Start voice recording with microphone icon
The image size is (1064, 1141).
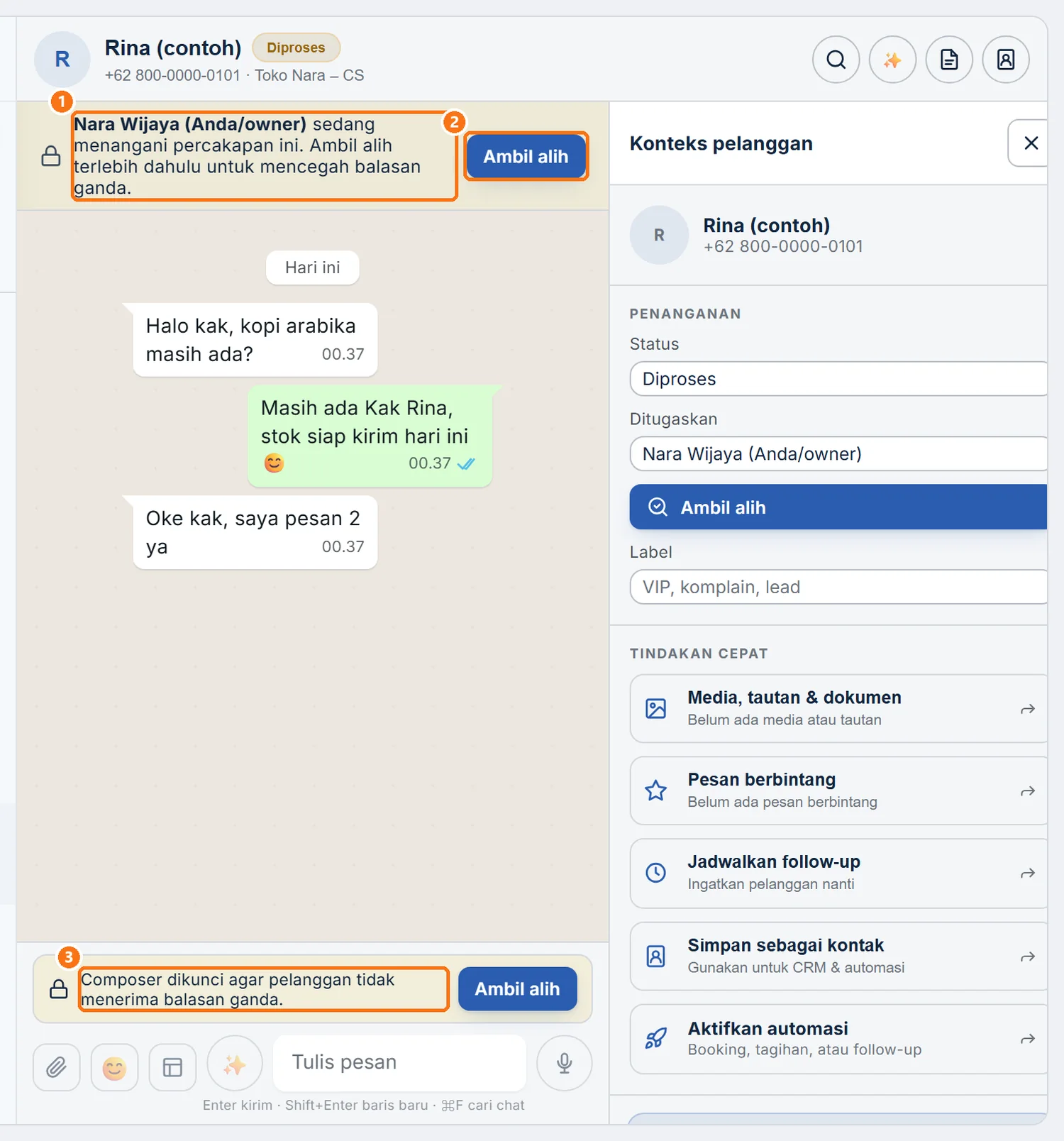565,1063
